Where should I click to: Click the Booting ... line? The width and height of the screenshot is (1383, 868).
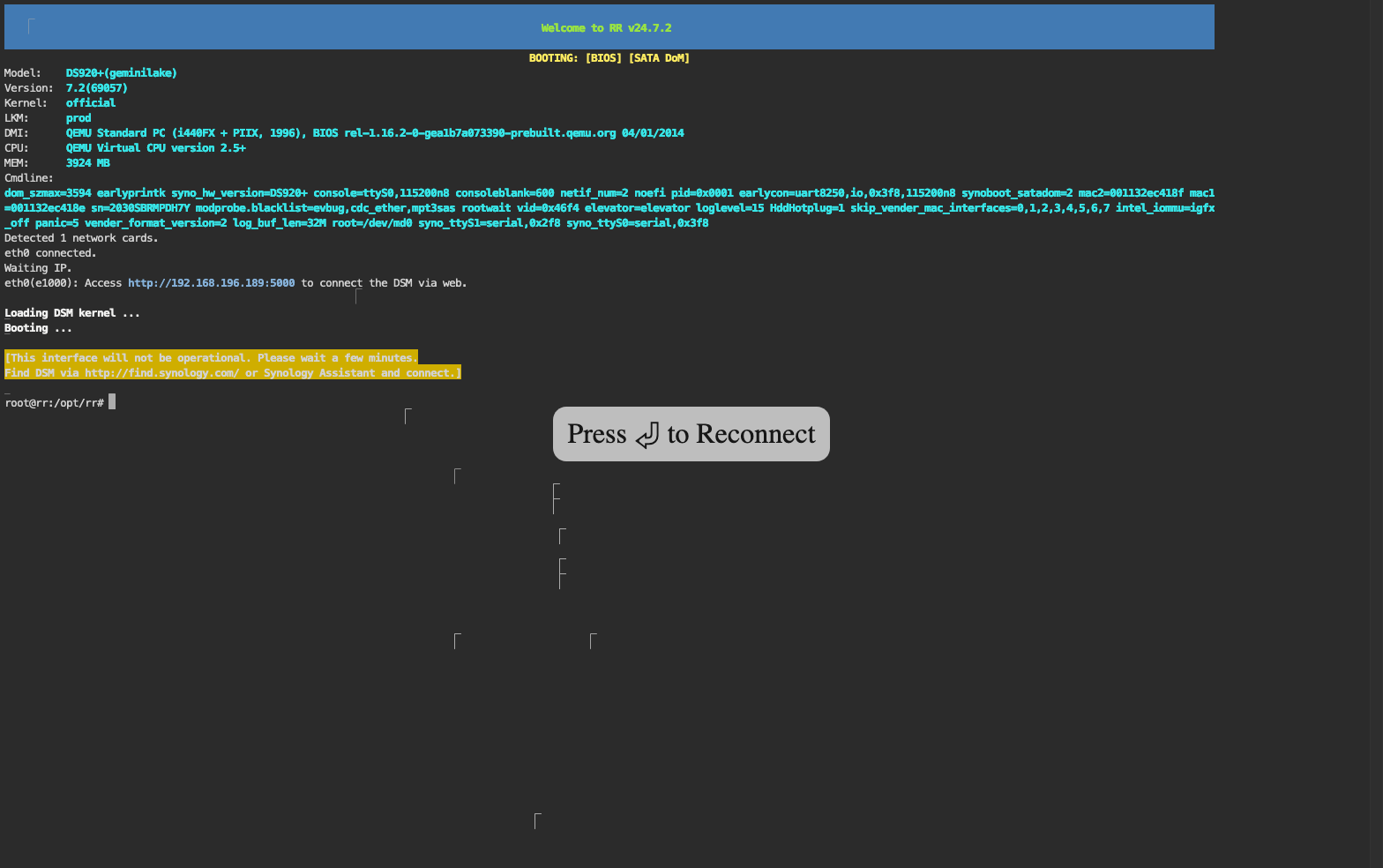[x=38, y=328]
